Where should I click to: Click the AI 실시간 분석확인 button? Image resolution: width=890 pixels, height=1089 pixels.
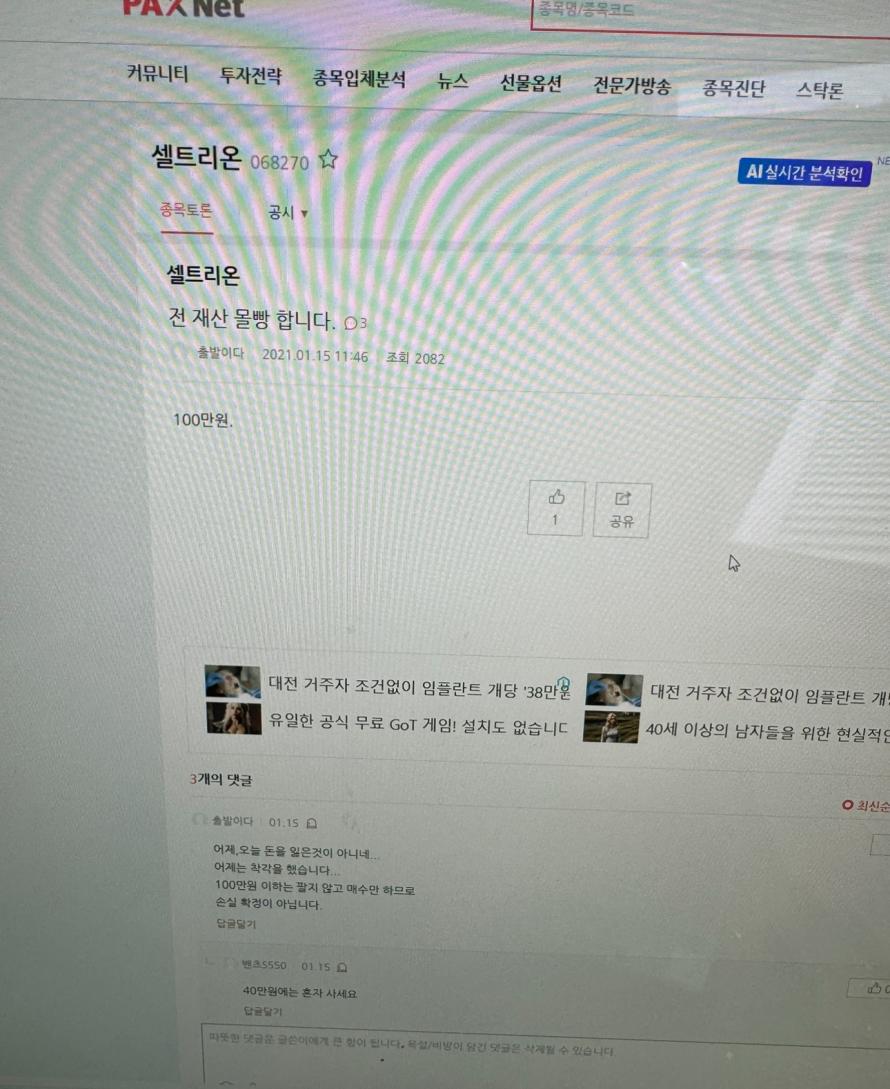coord(804,172)
